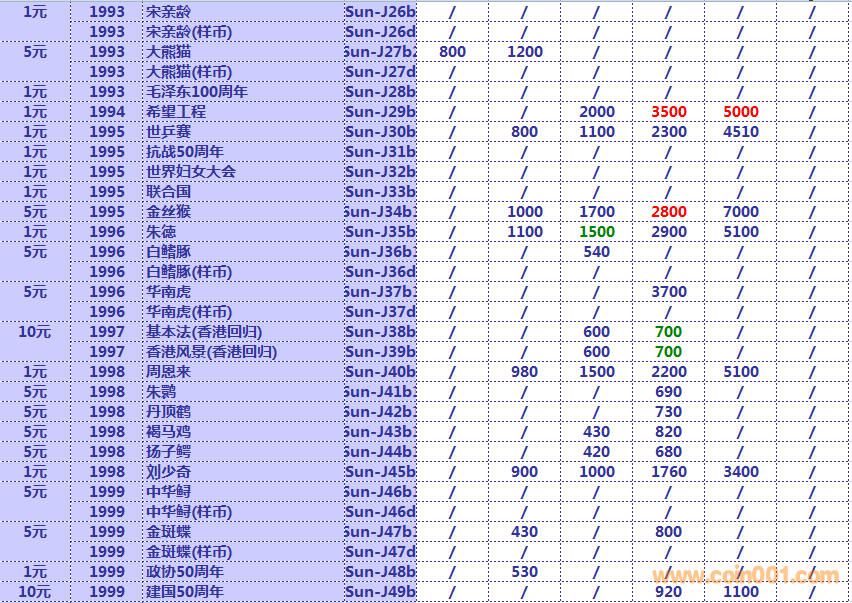Select the red 5000 price cell
The height and width of the screenshot is (603, 852).
click(x=740, y=112)
